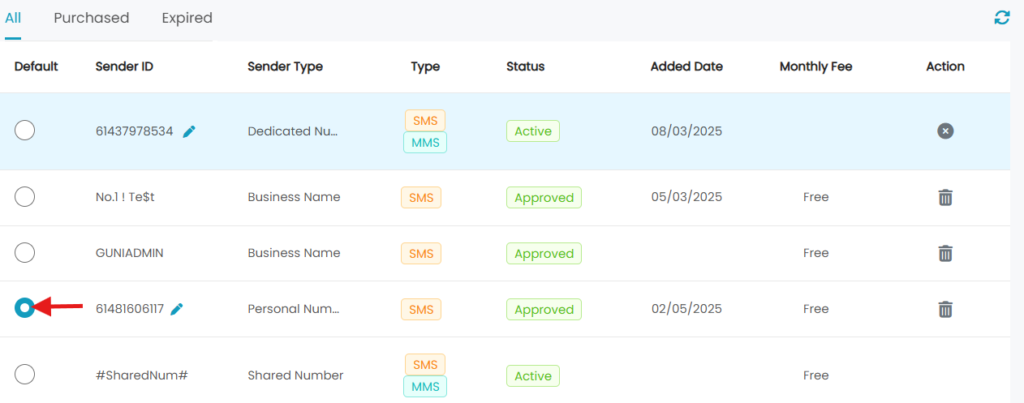Set No.1 ! Te$t as default sender
The width and height of the screenshot is (1024, 403).
click(x=25, y=197)
